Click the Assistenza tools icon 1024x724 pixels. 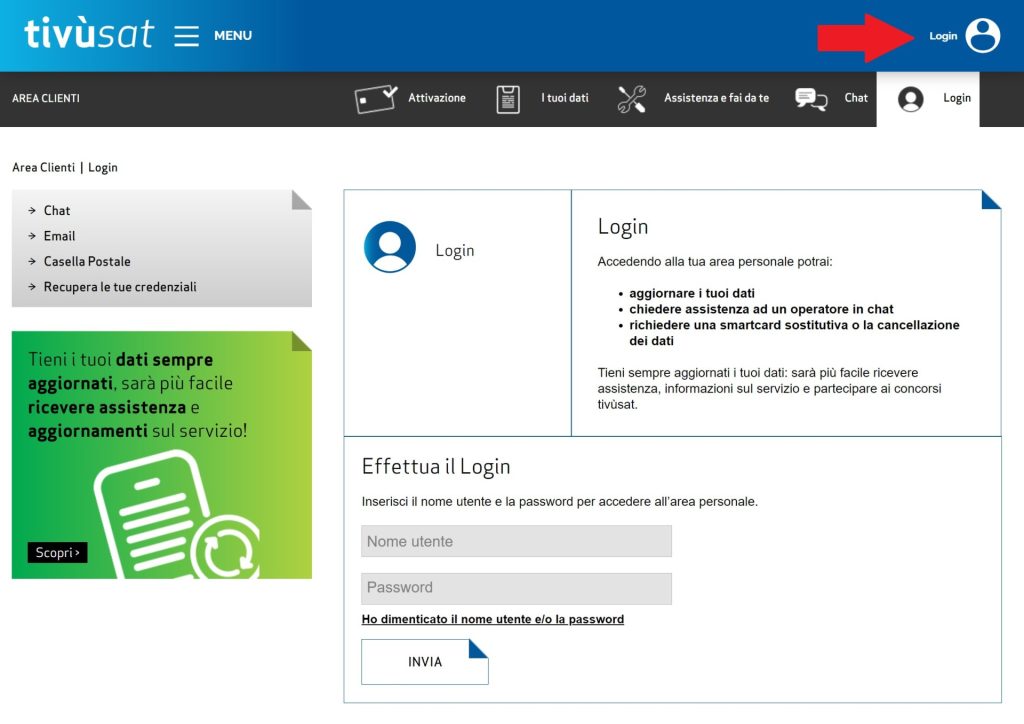point(632,99)
